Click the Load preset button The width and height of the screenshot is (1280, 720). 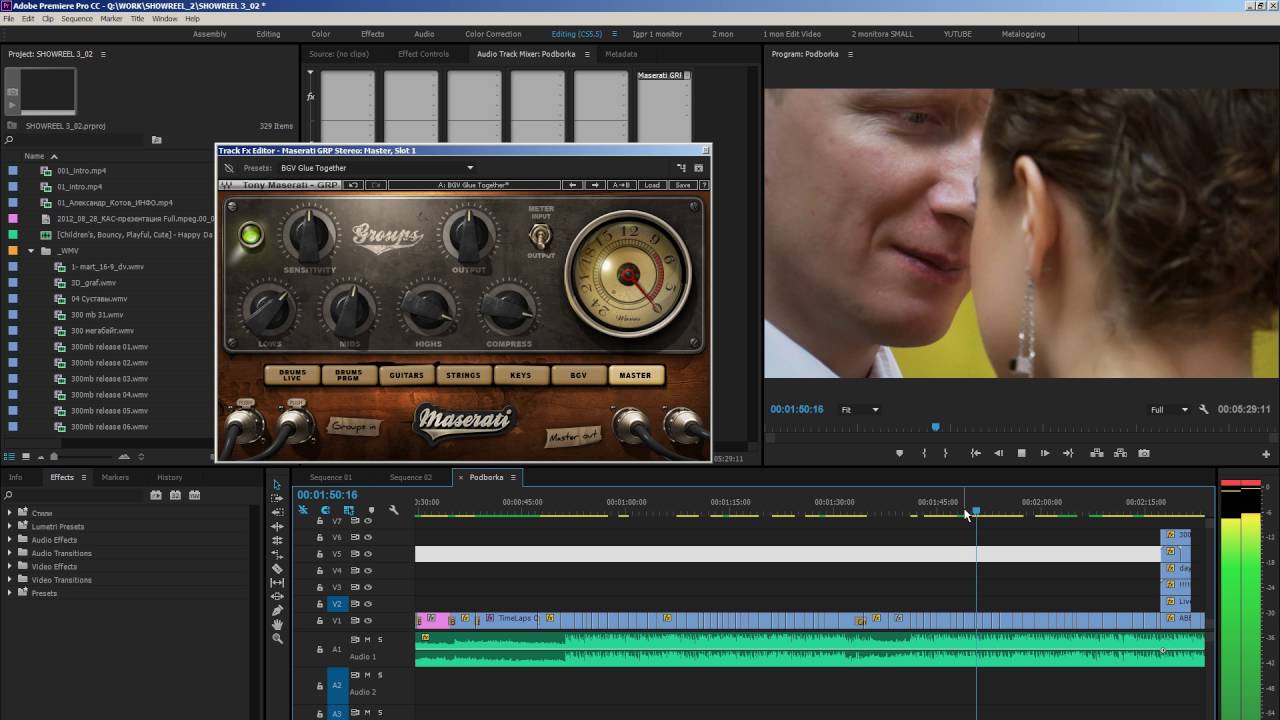652,185
